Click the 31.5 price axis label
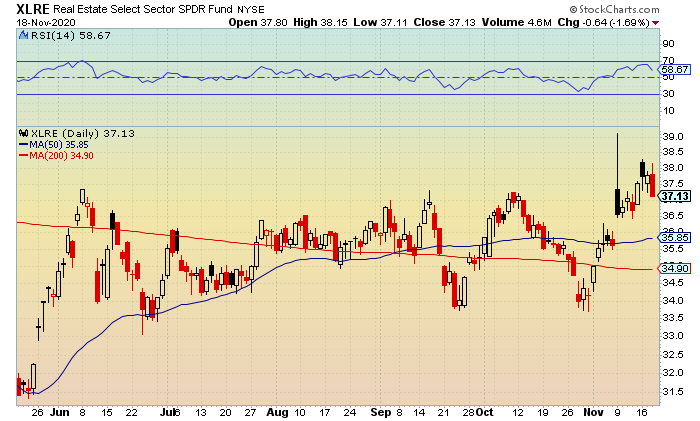This screenshot has width=700, height=421. click(672, 392)
